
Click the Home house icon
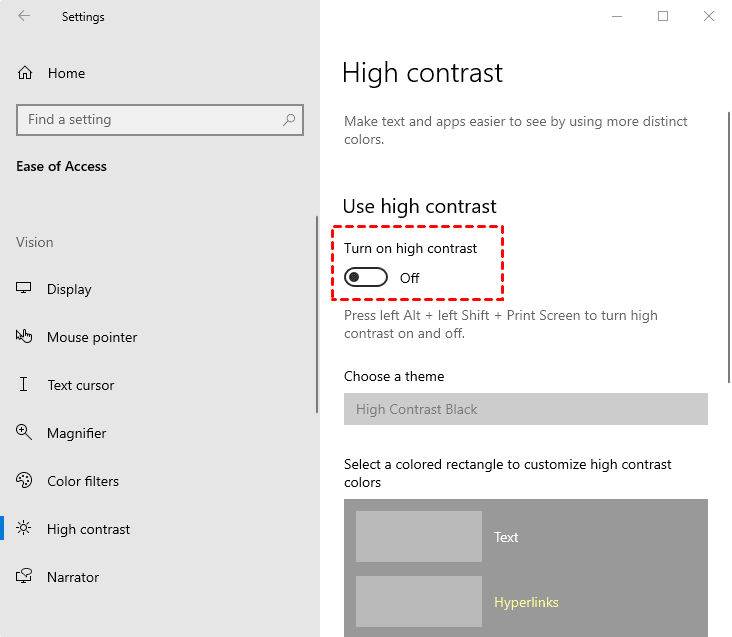point(25,73)
